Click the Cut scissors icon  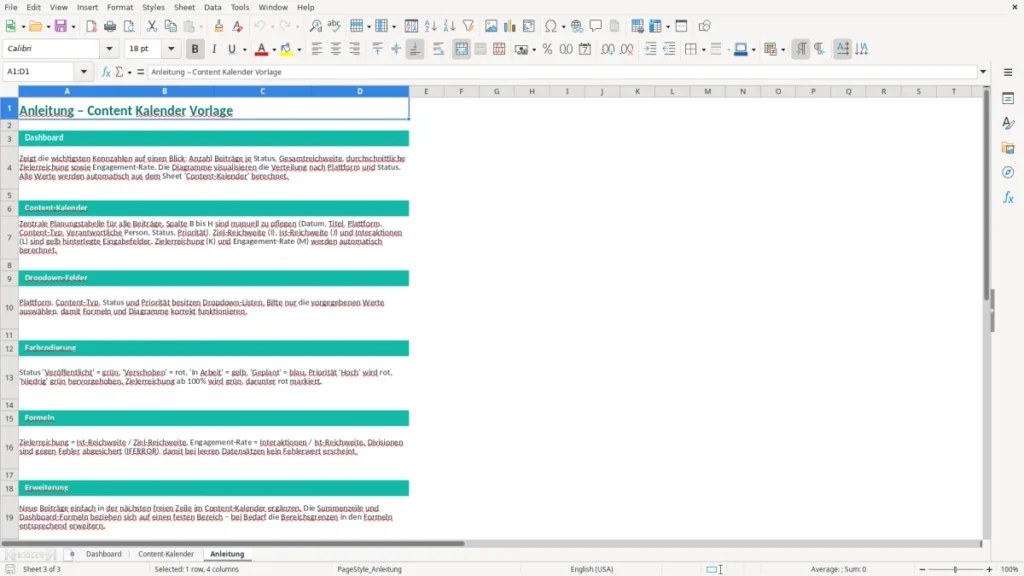pyautogui.click(x=152, y=26)
